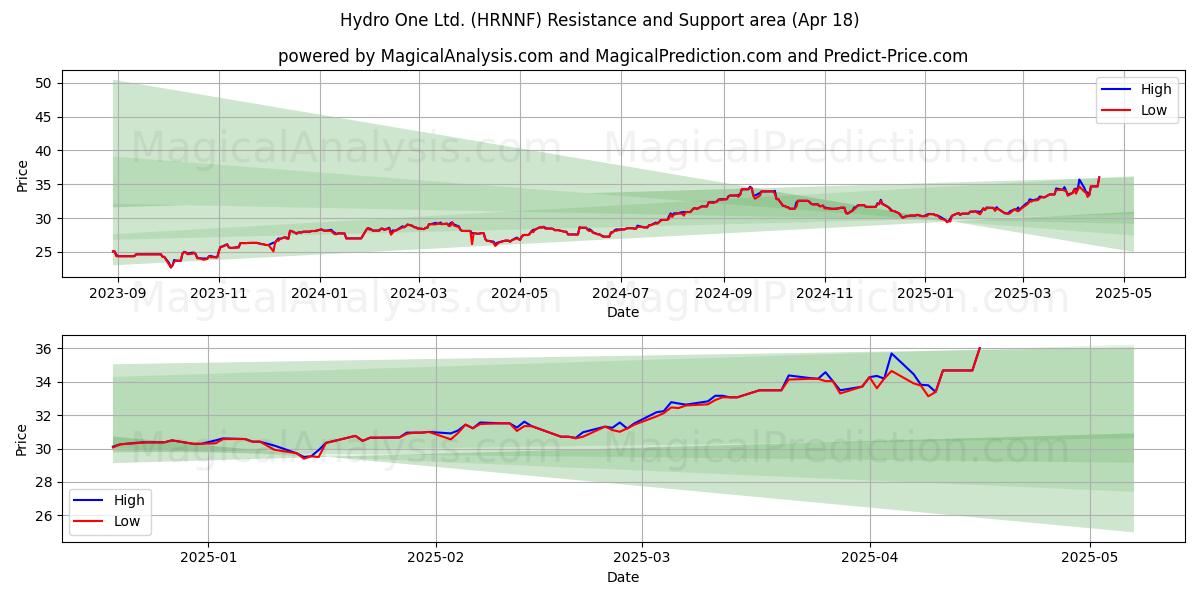The width and height of the screenshot is (1200, 600).
Task: Click the '2025-02' x-axis label in bottom chart
Action: 438,558
